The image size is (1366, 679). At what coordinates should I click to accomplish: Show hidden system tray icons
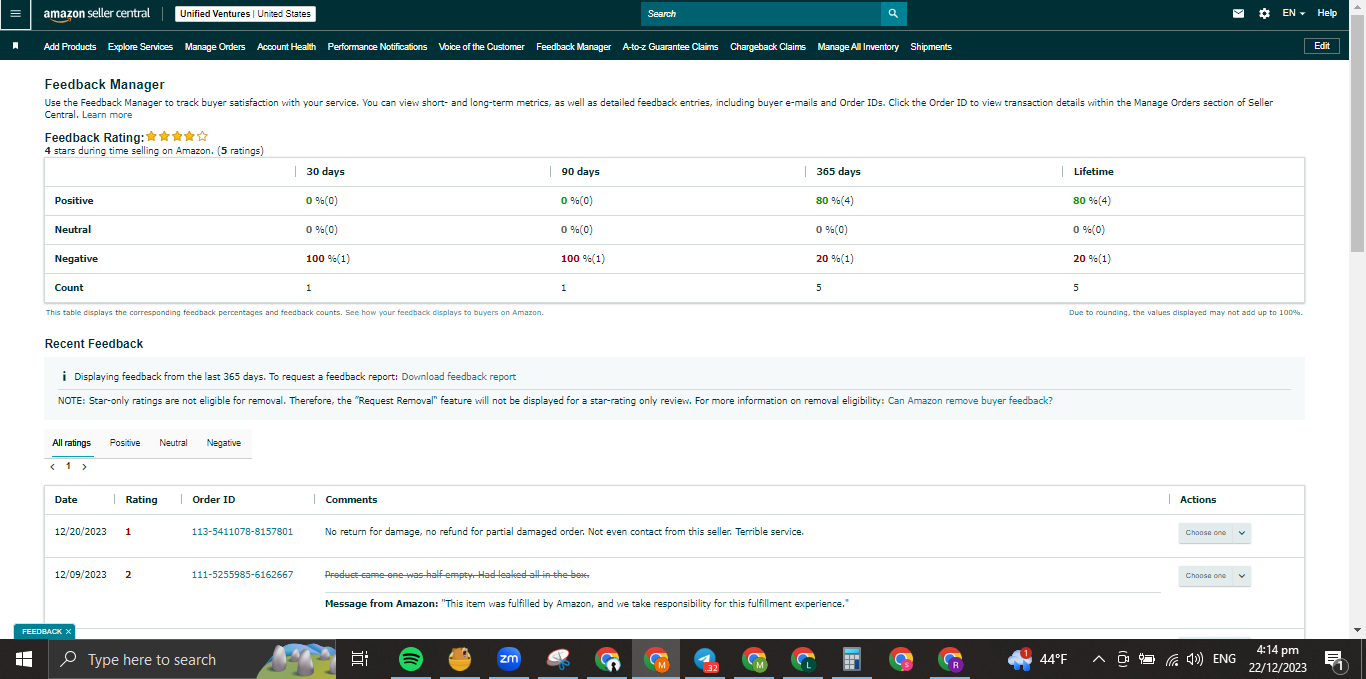click(x=1098, y=659)
